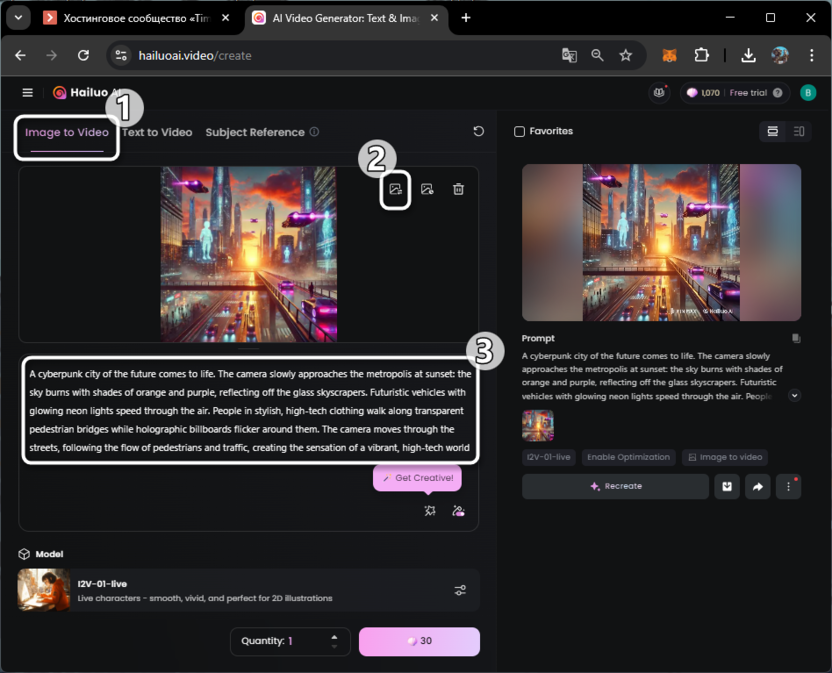Tick the Favorites checkbox
This screenshot has width=832, height=673.
519,132
